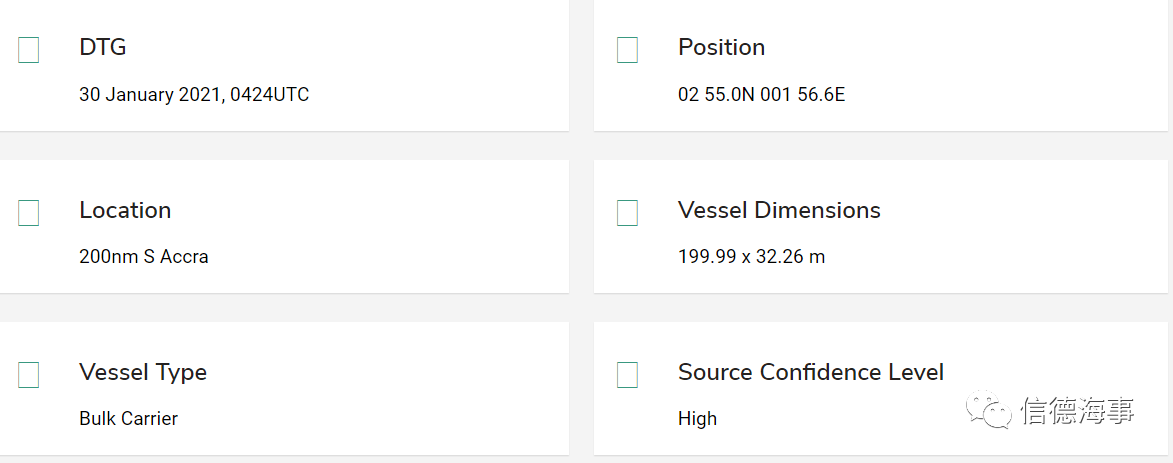
Task: Click the Vessel Type heading
Action: 143,372
